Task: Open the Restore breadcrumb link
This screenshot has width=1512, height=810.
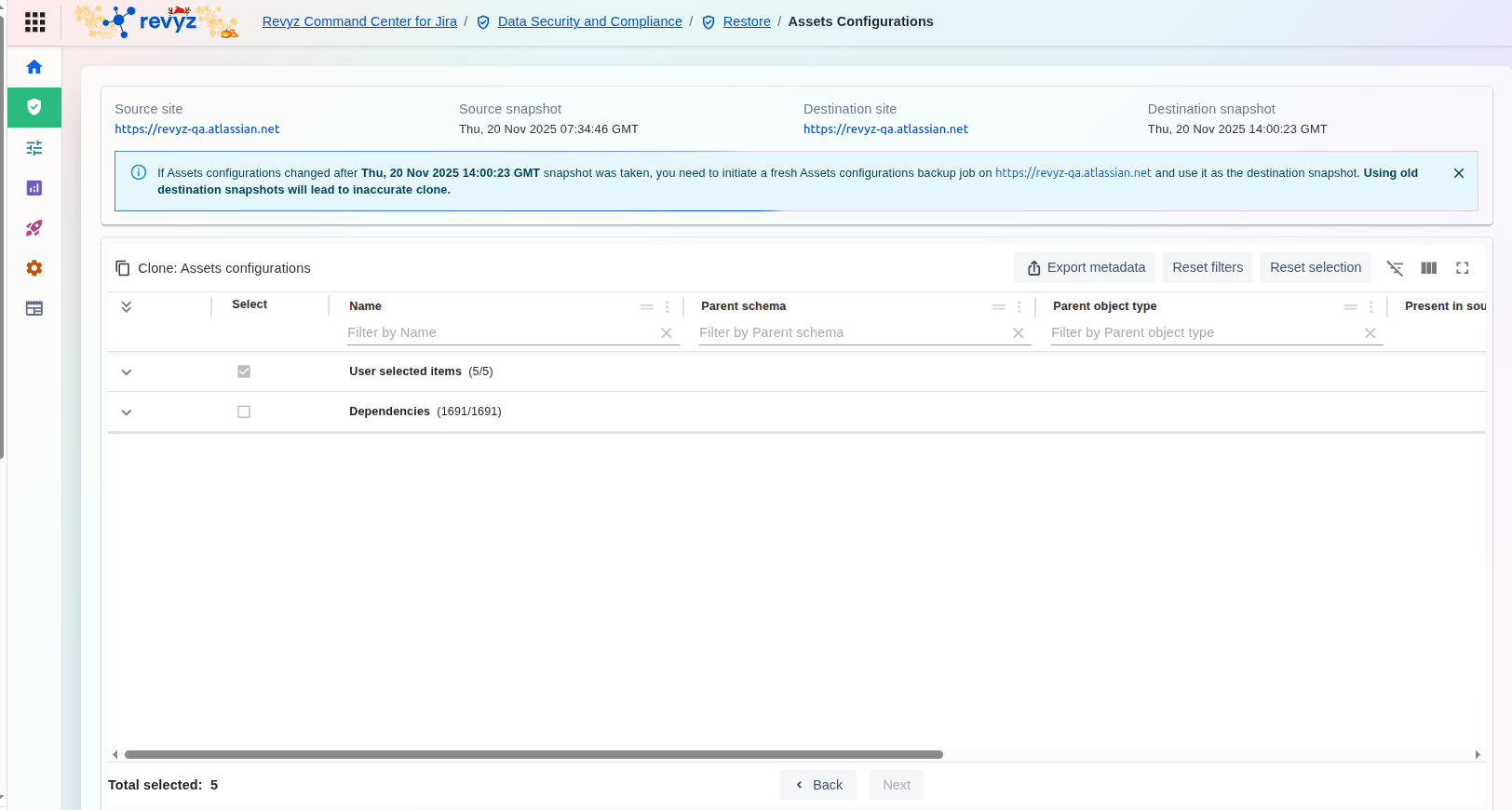Action: [x=746, y=21]
